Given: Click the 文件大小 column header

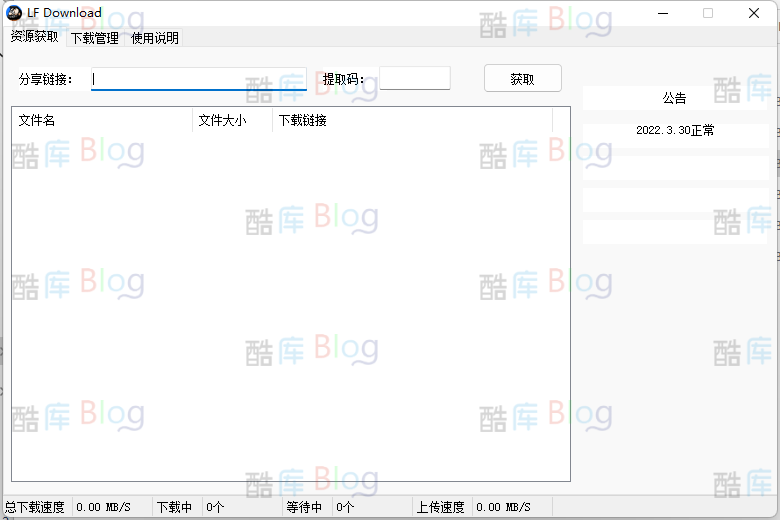Looking at the screenshot, I should pos(232,120).
